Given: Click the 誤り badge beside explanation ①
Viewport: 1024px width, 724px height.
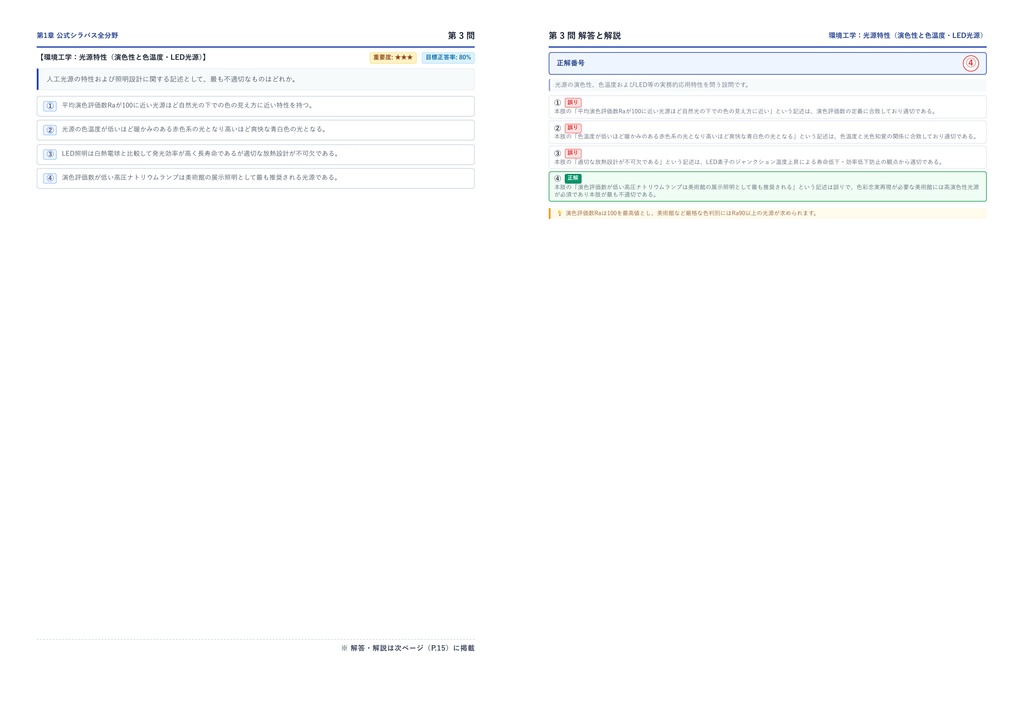Looking at the screenshot, I should pyautogui.click(x=573, y=102).
